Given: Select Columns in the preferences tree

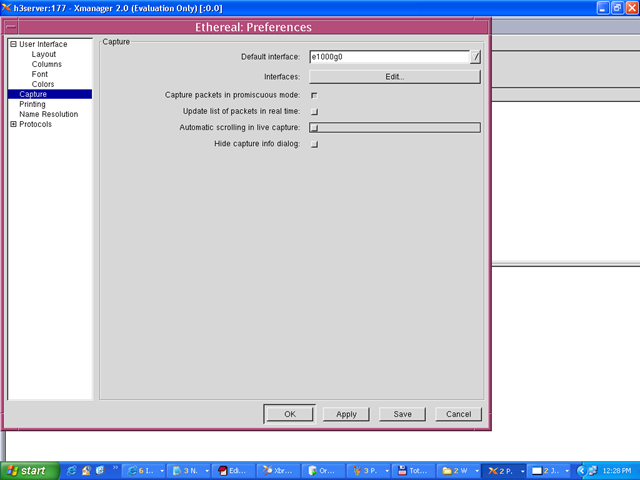Looking at the screenshot, I should (x=47, y=64).
